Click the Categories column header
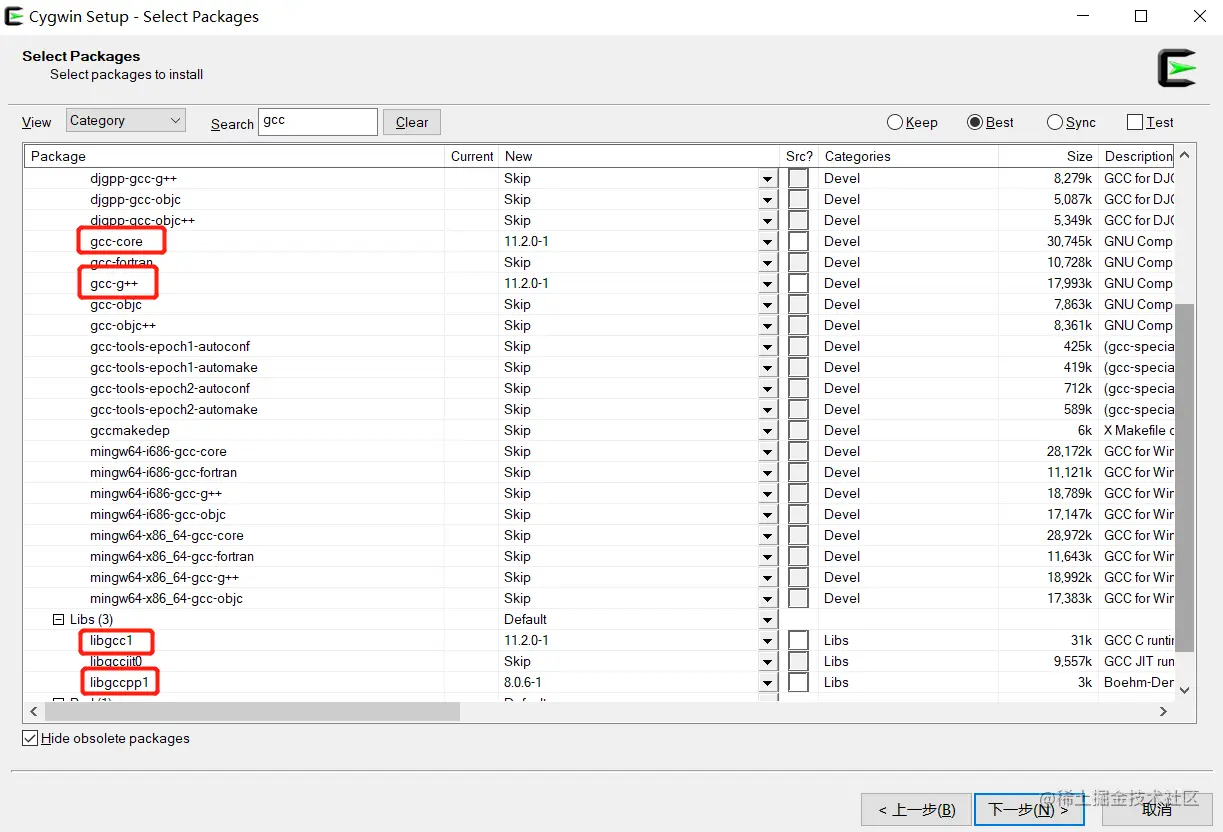The width and height of the screenshot is (1223, 832). point(908,156)
